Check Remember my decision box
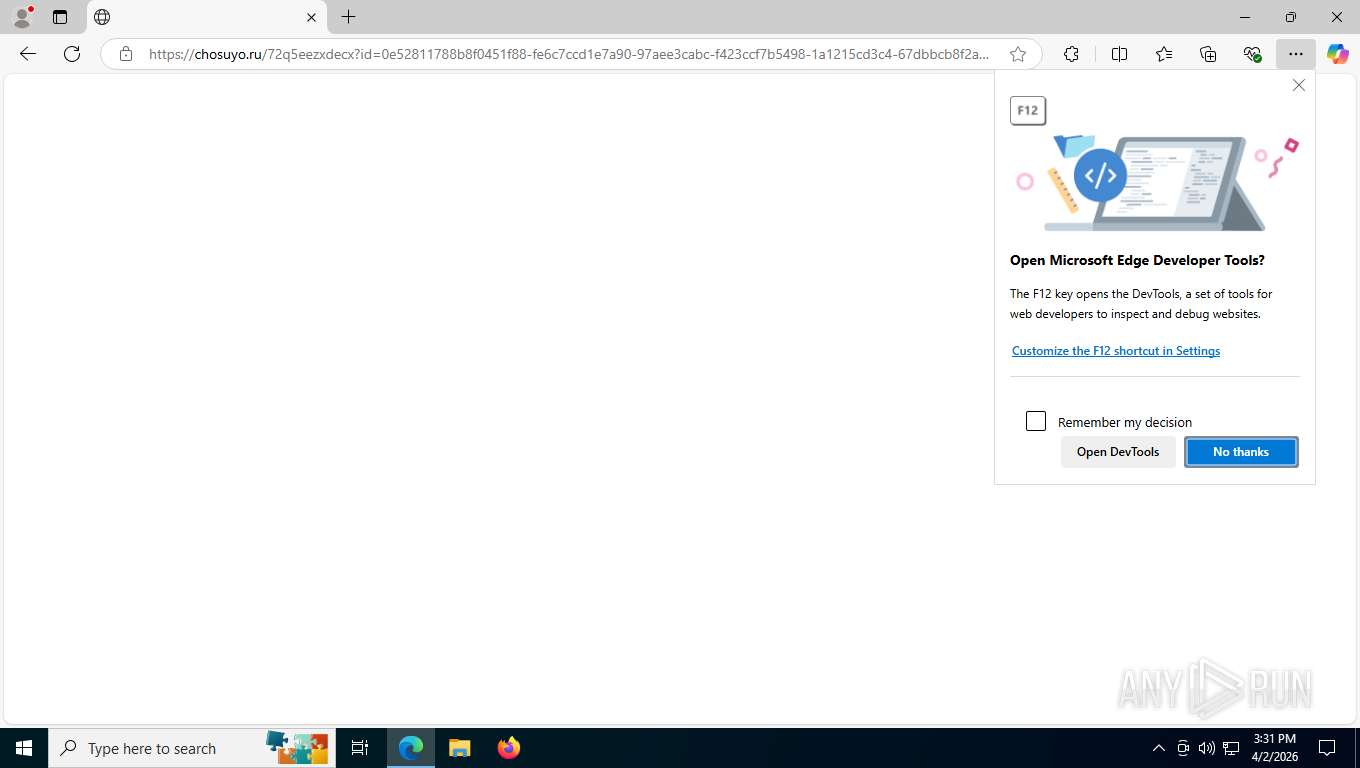The image size is (1360, 768). tap(1036, 421)
